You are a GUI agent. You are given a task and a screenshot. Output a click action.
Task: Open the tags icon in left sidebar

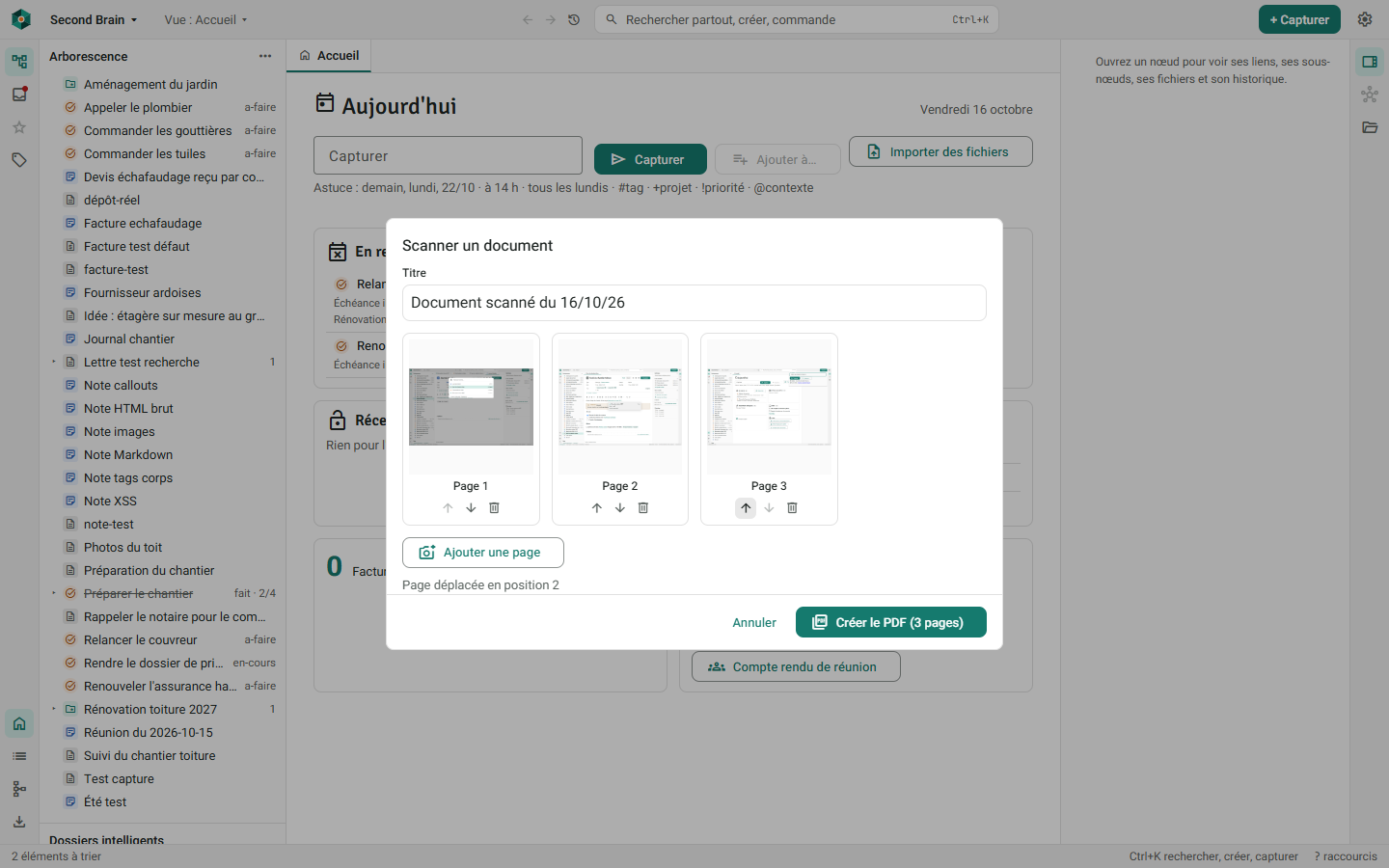point(19,160)
